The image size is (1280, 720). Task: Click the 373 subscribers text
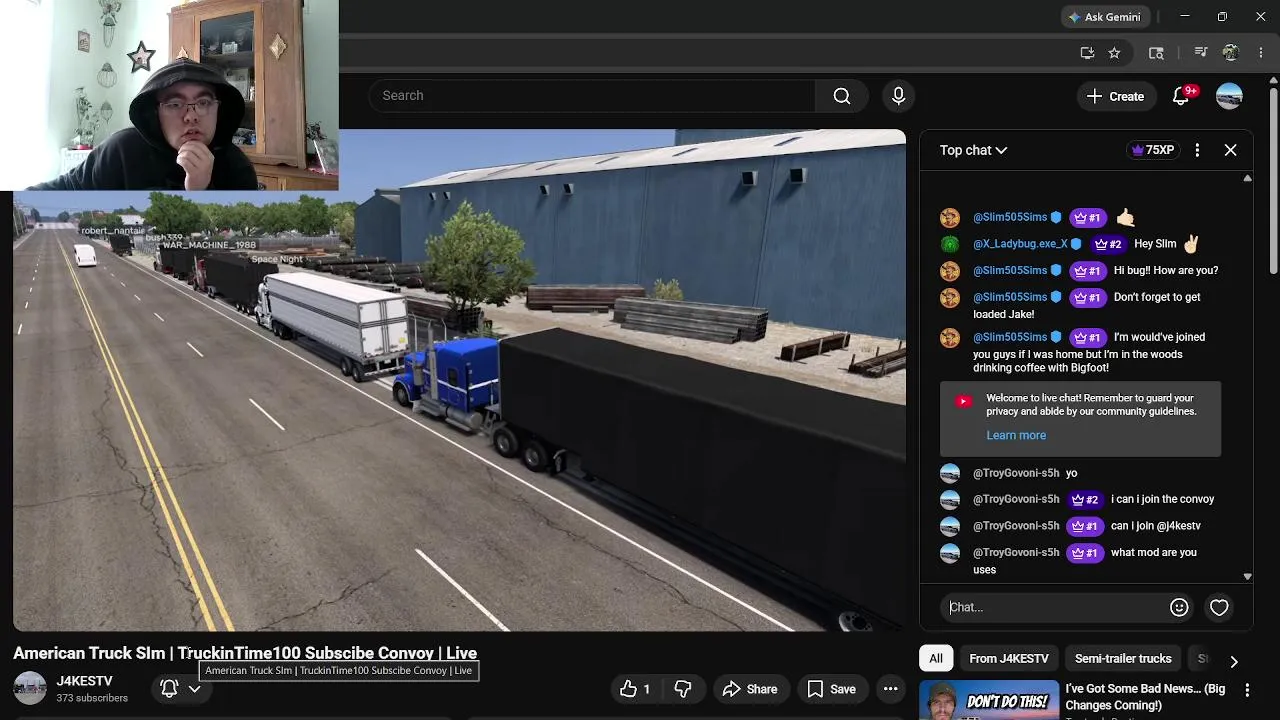pyautogui.click(x=92, y=698)
